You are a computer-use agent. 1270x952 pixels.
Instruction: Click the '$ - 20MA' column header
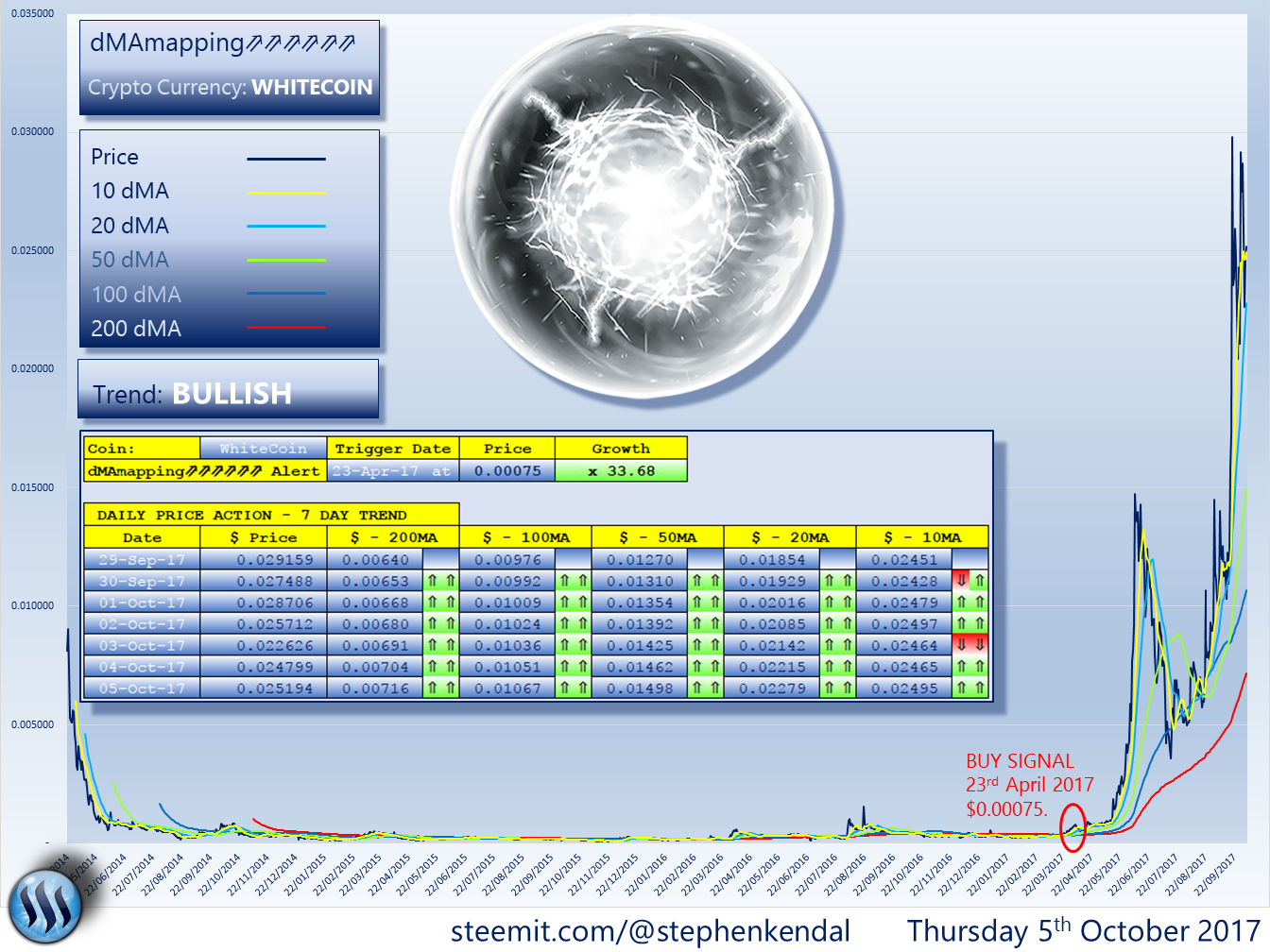click(790, 537)
